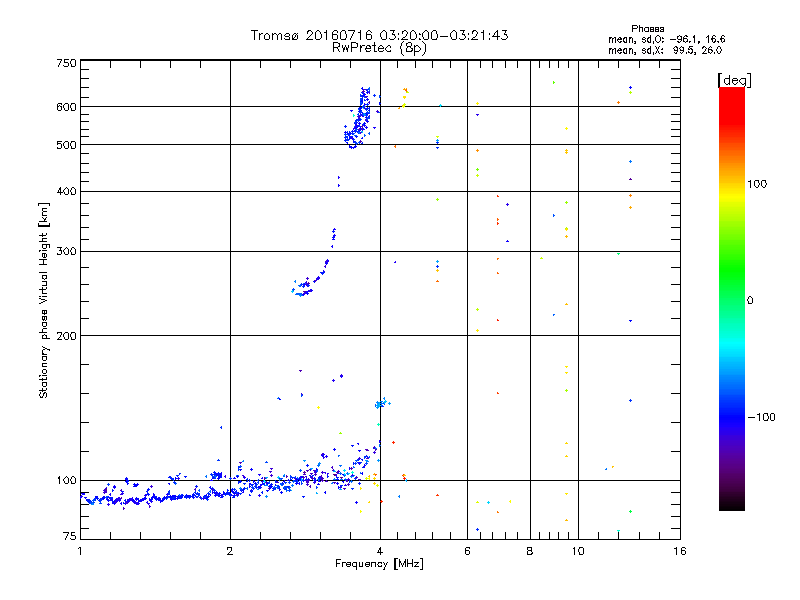Click the y-axis tick value '600'
800x600 pixels.
point(66,107)
